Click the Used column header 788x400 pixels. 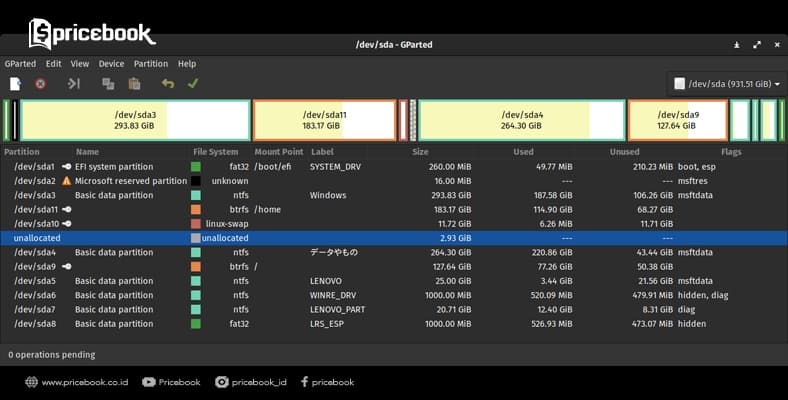[524, 152]
